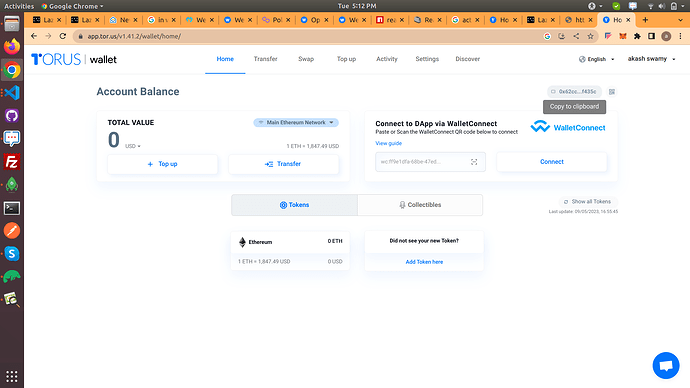
Task: Open Postman from the dock
Action: [x=12, y=231]
